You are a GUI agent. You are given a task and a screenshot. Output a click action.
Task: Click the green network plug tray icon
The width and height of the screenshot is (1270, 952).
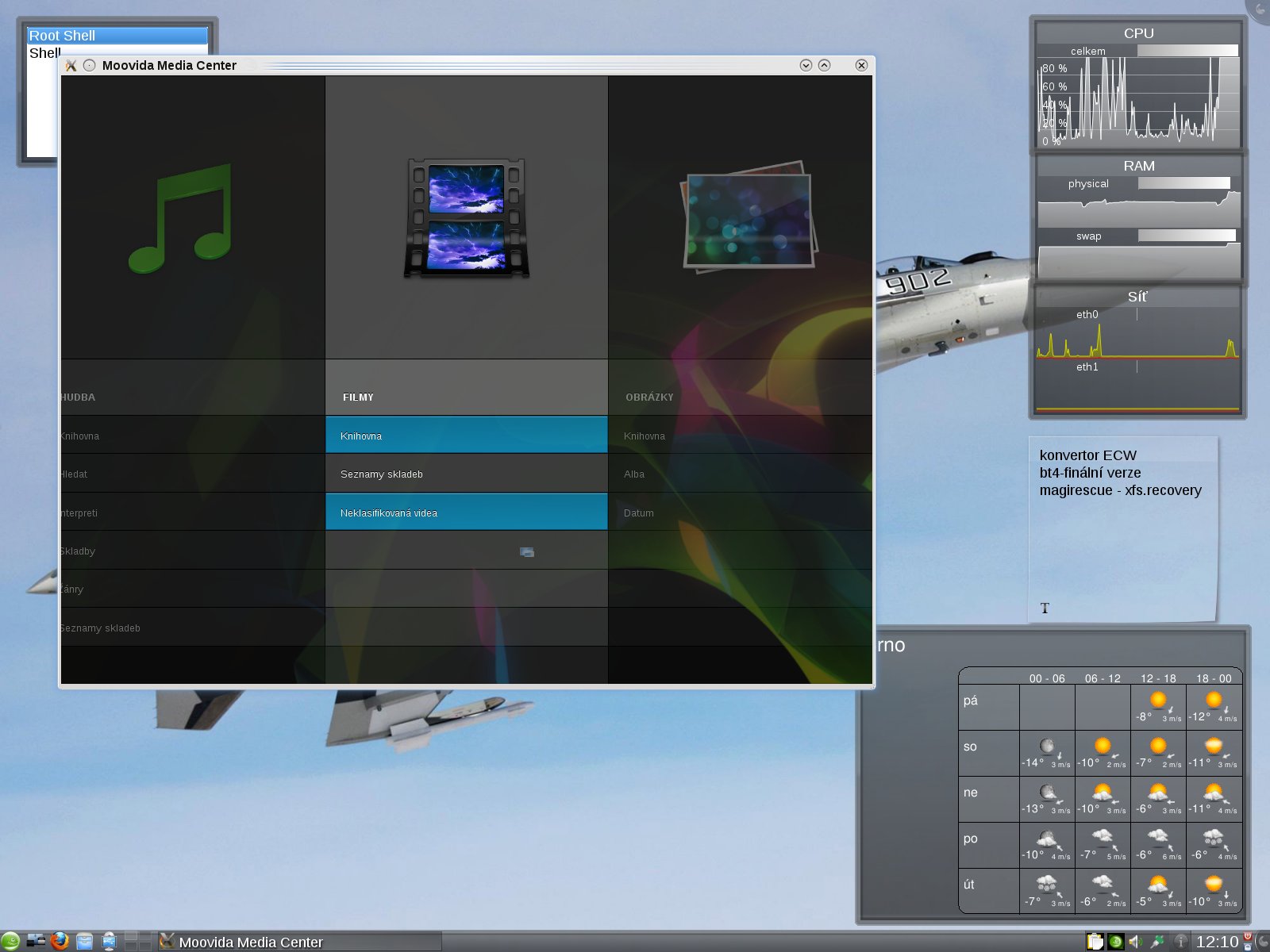pos(1157,942)
